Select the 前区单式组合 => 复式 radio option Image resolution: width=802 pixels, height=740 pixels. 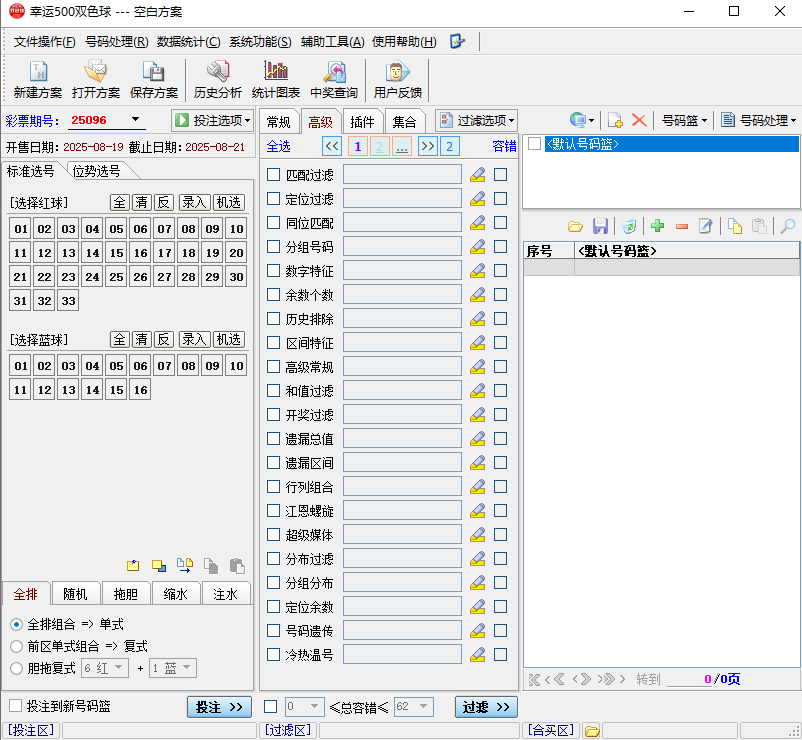[x=16, y=646]
